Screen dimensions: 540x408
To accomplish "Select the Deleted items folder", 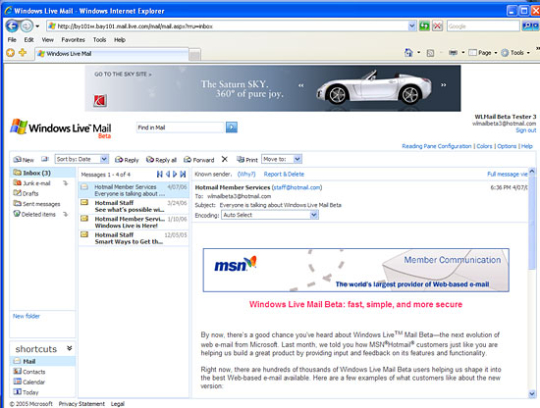I will pyautogui.click(x=34, y=214).
